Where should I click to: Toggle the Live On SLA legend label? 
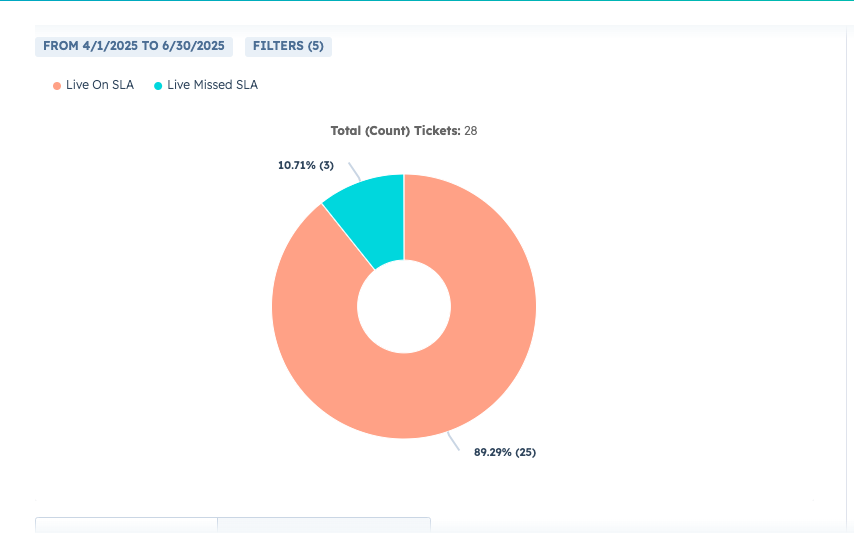[x=100, y=86]
